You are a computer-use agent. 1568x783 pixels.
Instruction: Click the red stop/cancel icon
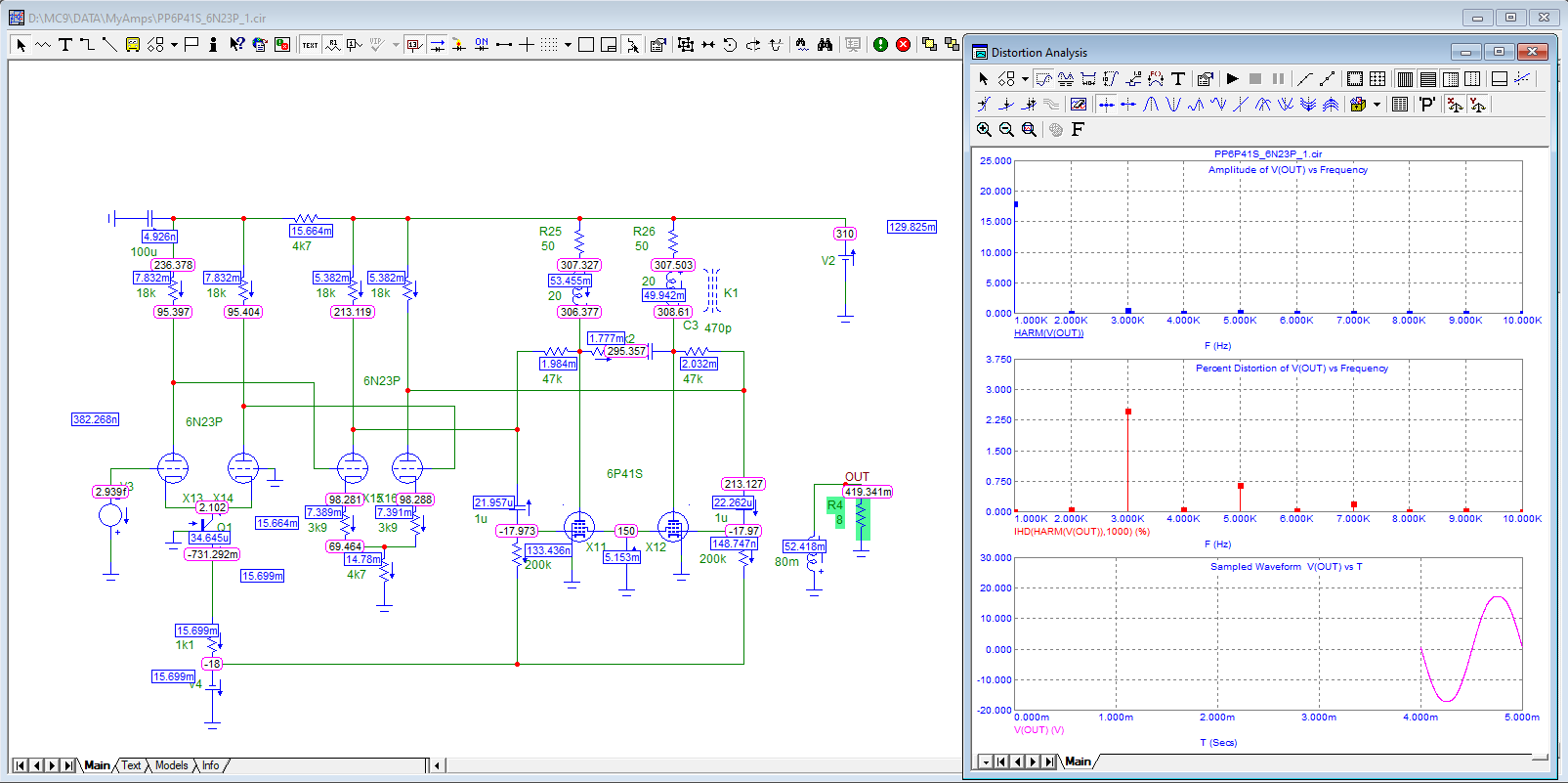(904, 45)
